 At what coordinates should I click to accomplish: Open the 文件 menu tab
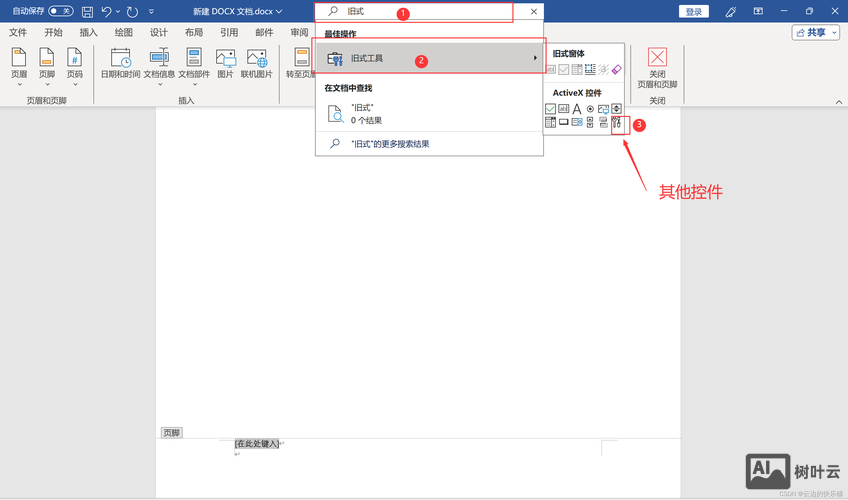18,32
